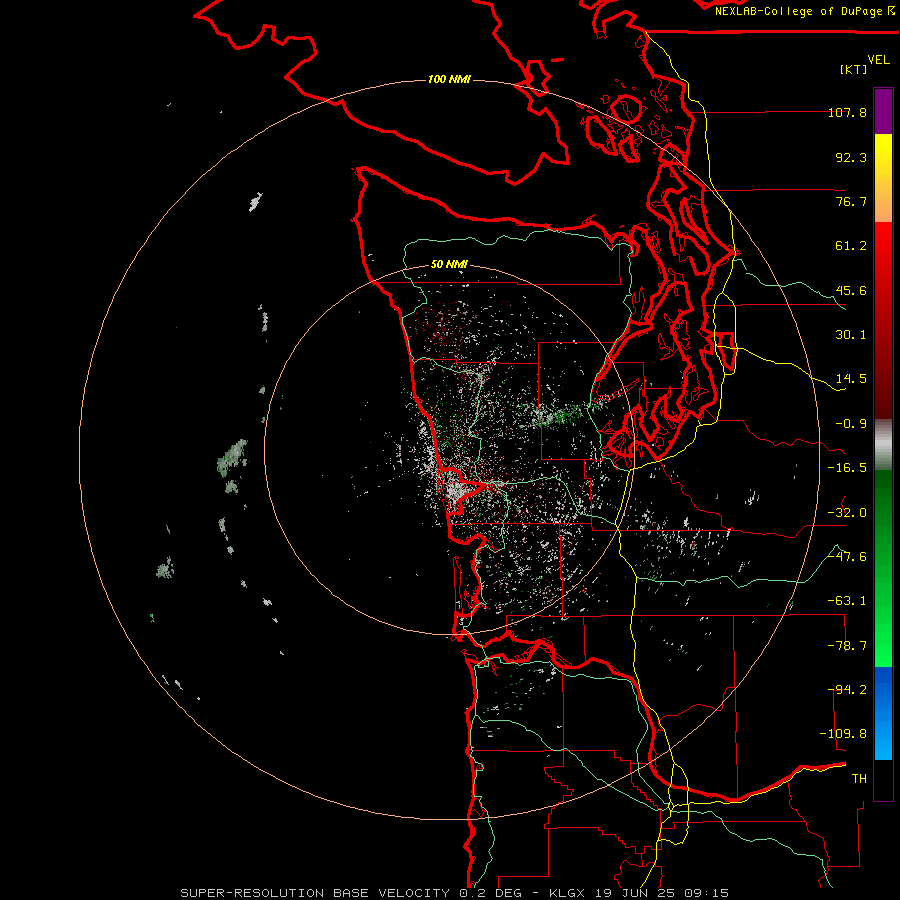900x900 pixels.
Task: Click the -47.6 velocity scale value
Action: coord(847,557)
